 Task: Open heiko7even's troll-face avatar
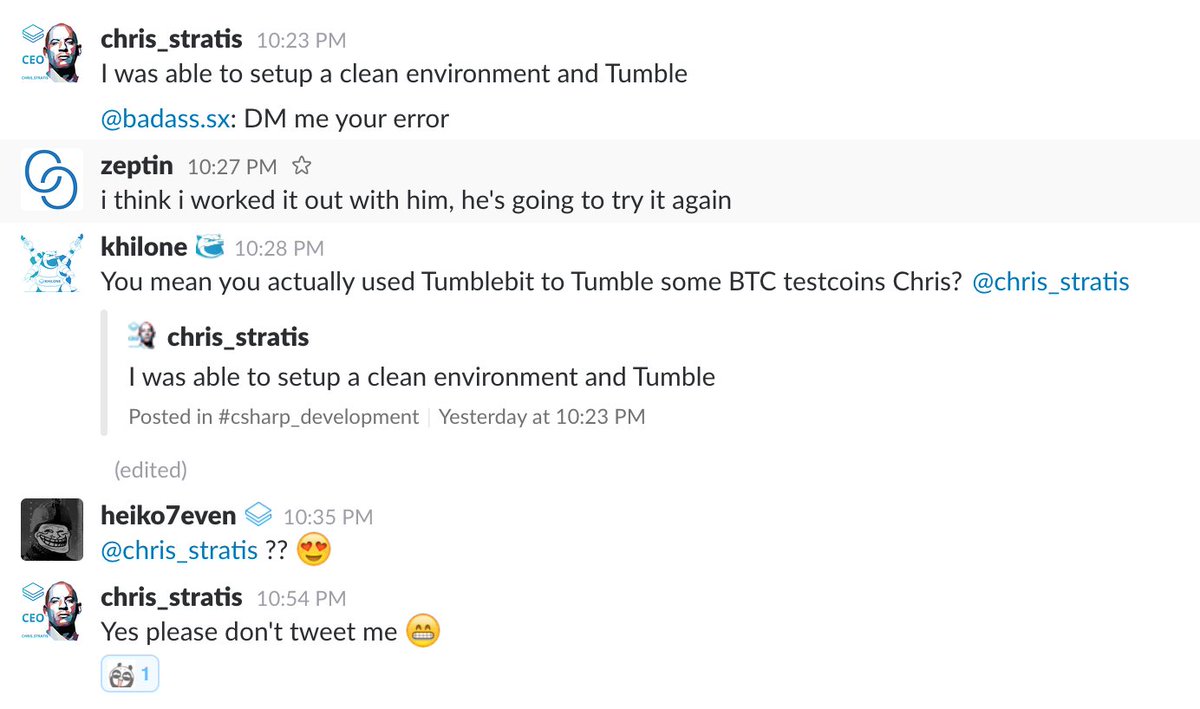[54, 530]
